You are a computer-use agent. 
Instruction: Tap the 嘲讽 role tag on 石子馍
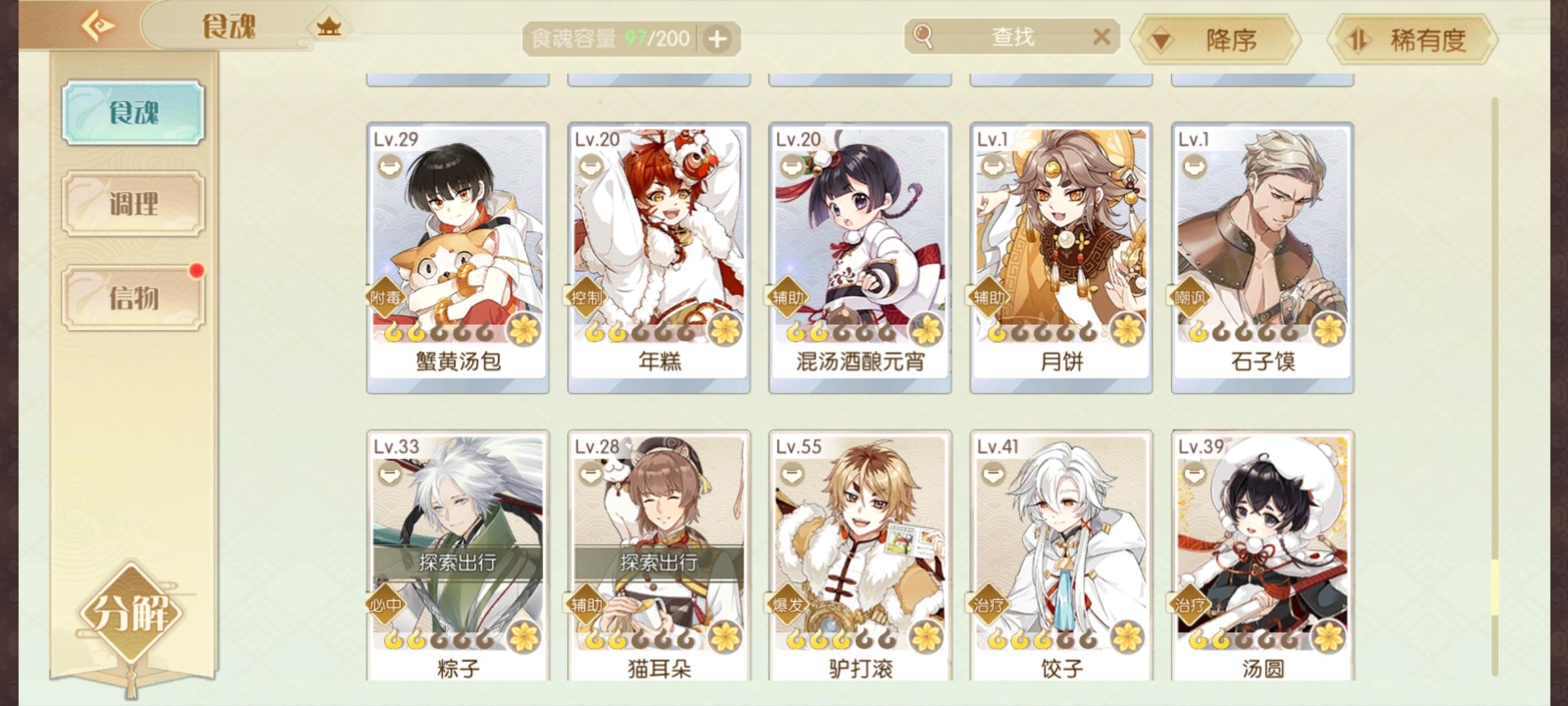coord(1188,298)
